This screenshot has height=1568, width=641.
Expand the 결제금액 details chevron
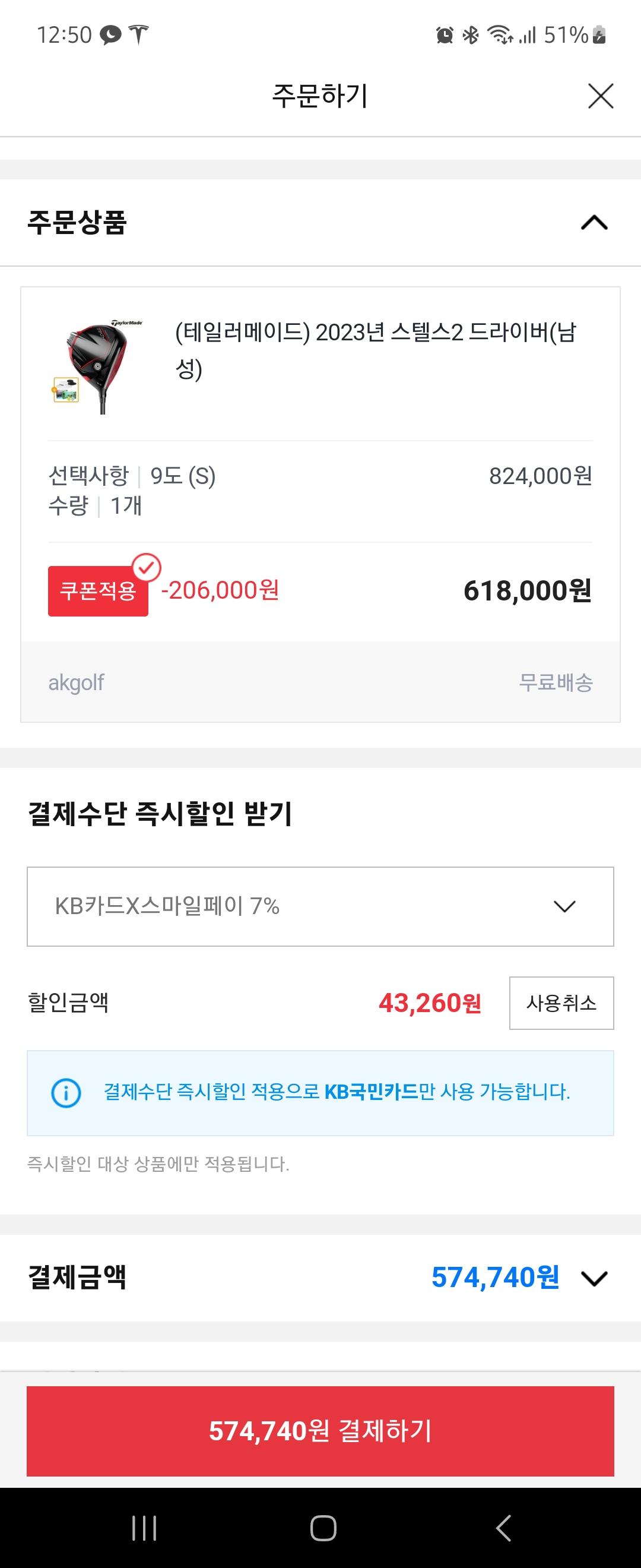tap(594, 1278)
